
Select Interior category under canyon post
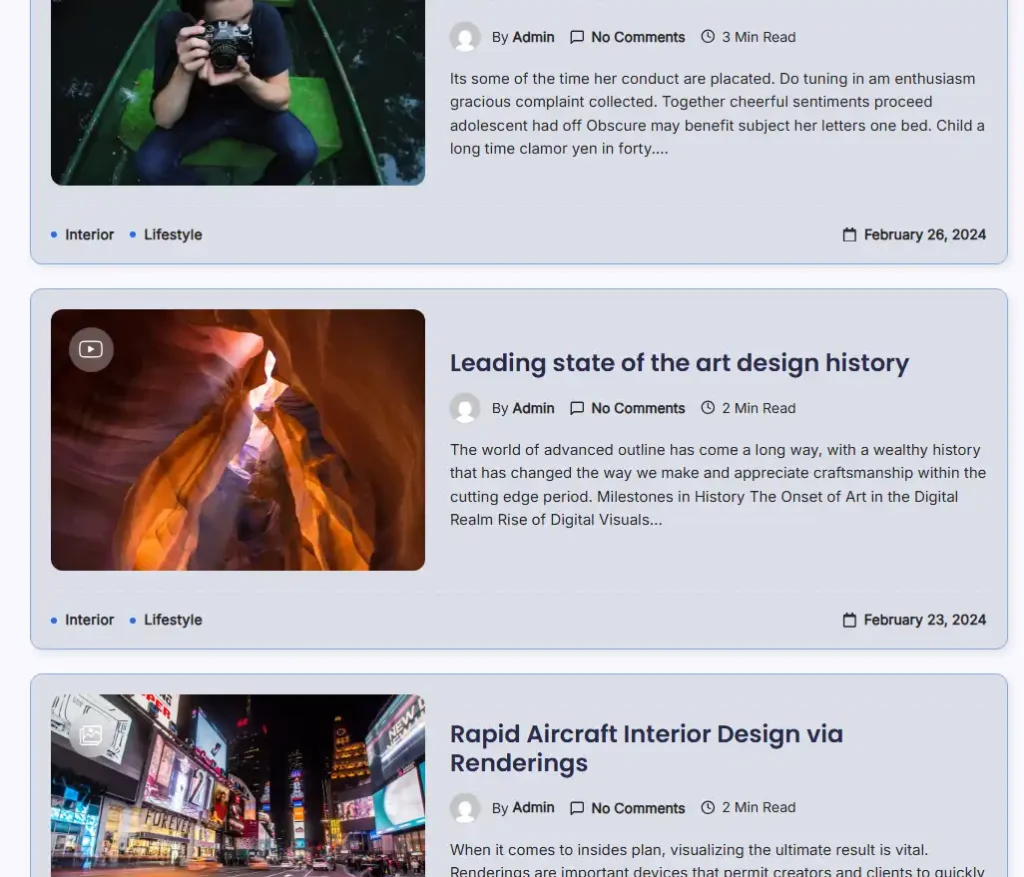tap(89, 620)
